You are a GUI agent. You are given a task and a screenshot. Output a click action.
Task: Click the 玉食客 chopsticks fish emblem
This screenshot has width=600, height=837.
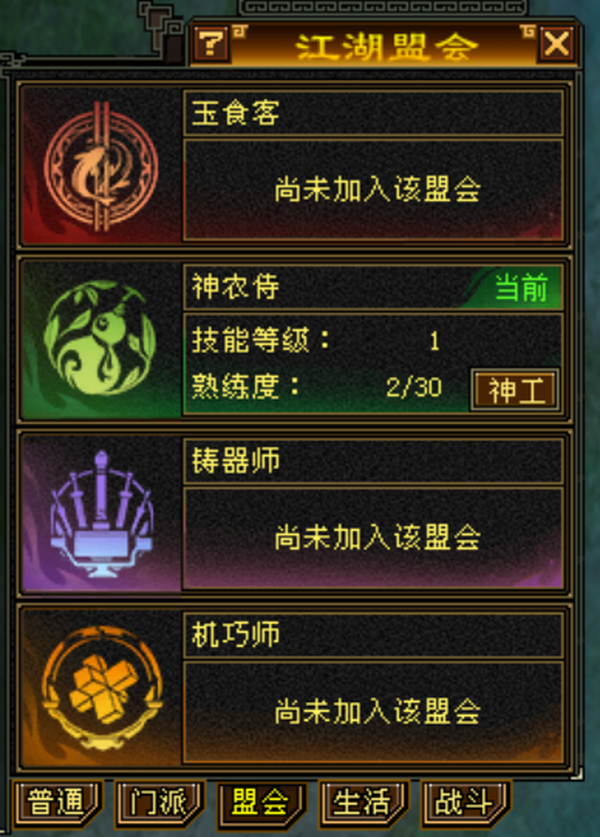tap(101, 167)
